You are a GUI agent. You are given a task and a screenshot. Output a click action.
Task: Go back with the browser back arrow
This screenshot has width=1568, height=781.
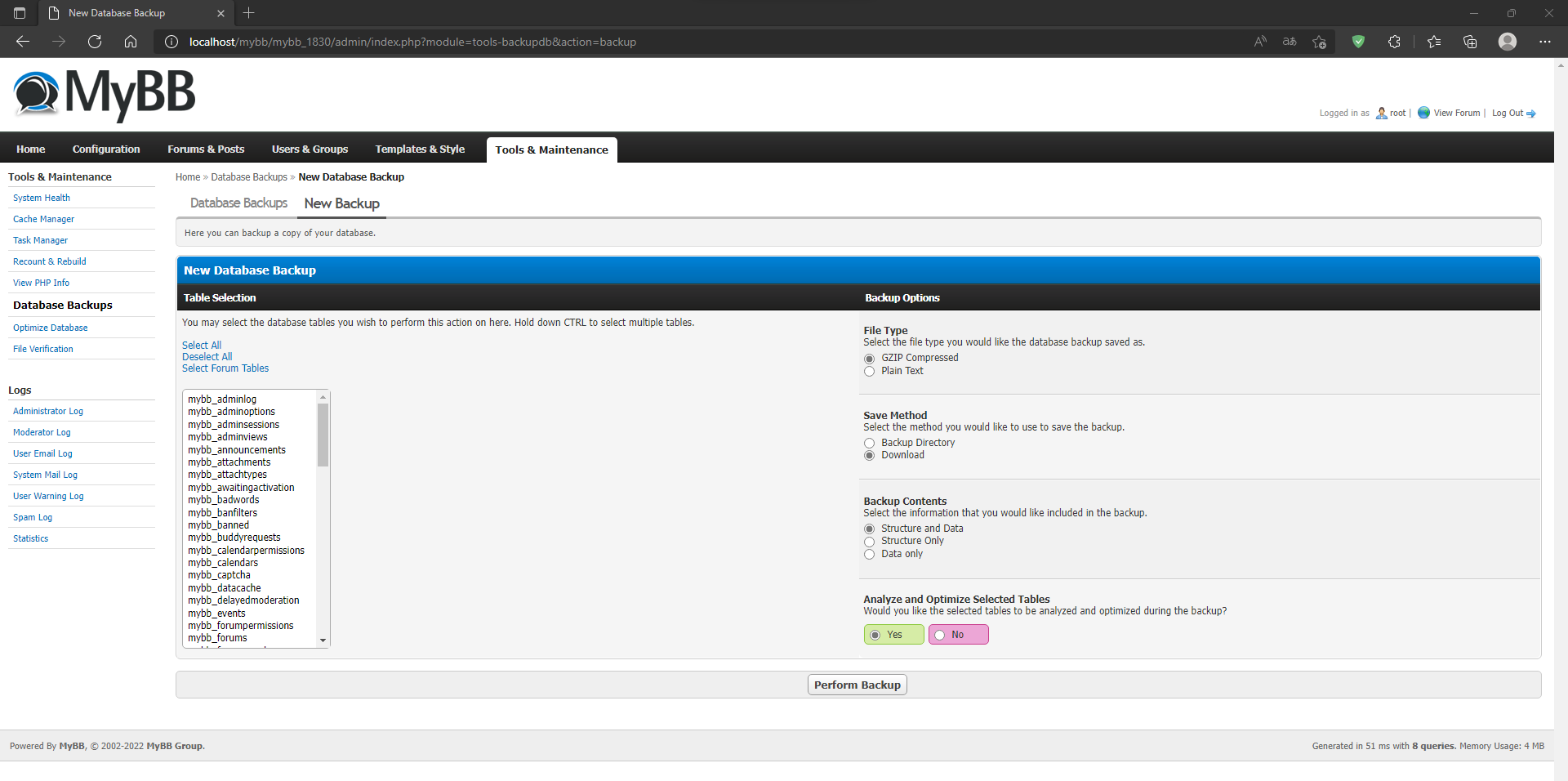[x=23, y=42]
